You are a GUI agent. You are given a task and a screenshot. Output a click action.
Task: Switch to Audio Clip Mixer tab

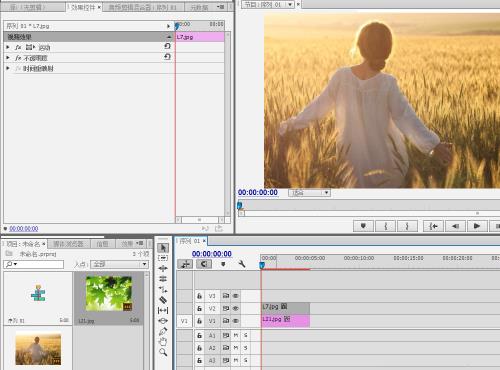(142, 7)
